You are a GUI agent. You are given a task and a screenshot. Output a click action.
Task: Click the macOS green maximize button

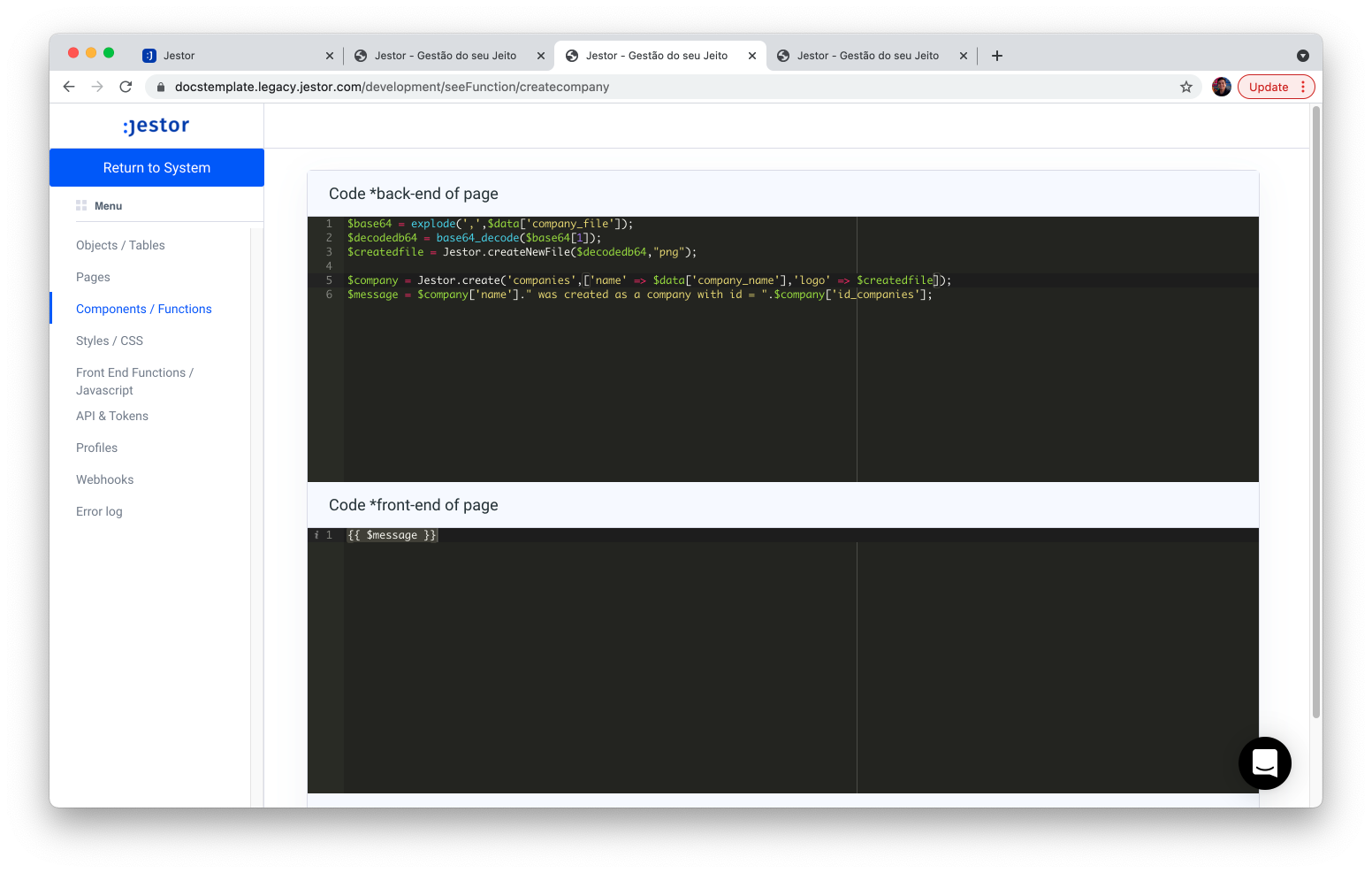(x=109, y=53)
